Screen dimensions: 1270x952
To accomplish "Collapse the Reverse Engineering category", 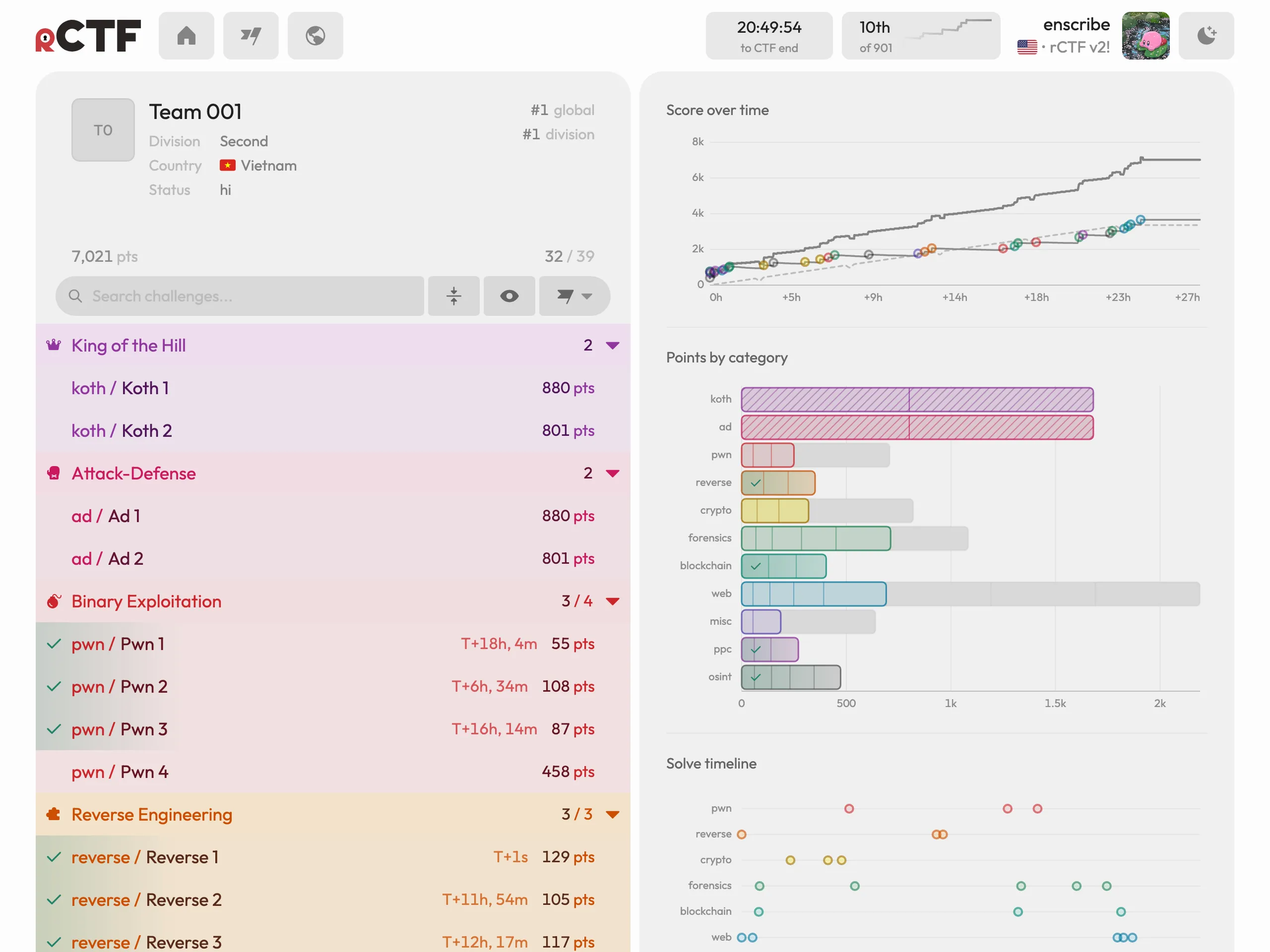I will coord(613,814).
